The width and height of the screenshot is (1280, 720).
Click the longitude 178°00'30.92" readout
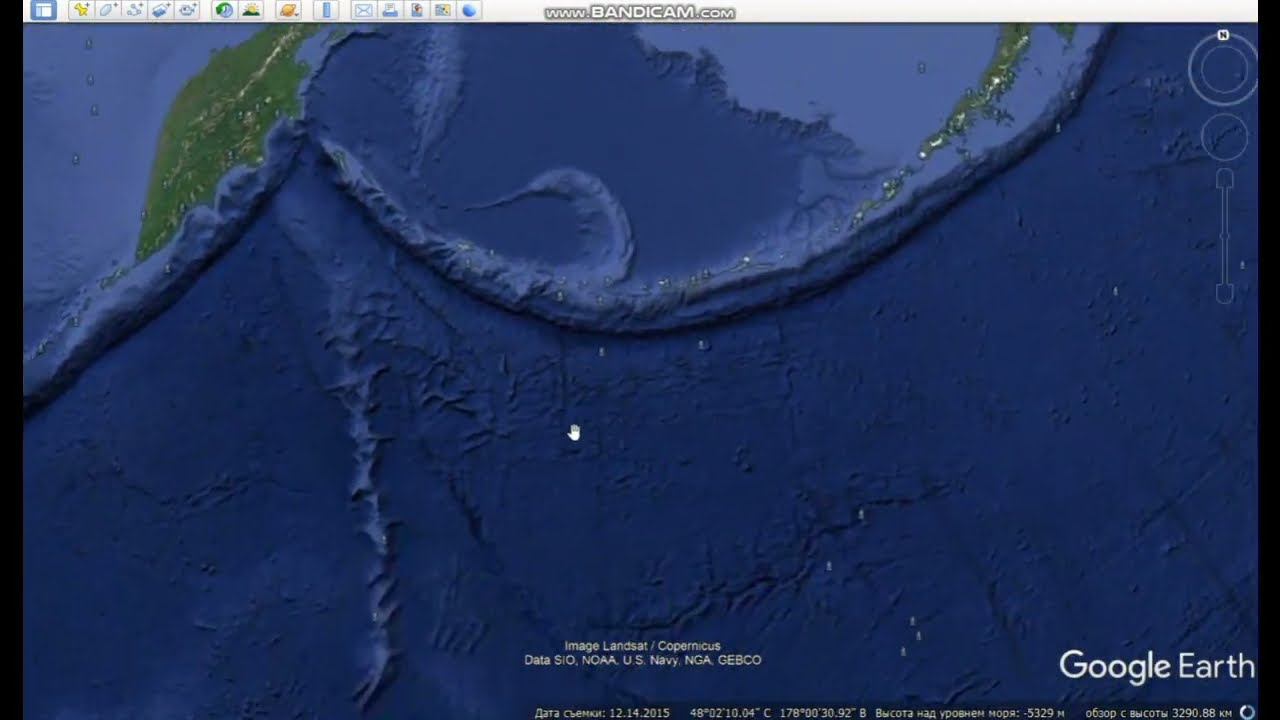(823, 713)
